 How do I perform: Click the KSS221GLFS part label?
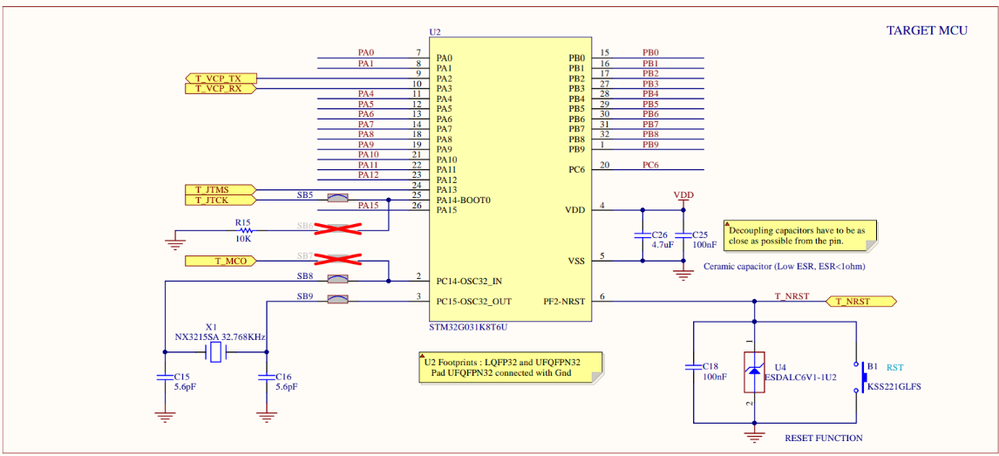[x=895, y=387]
